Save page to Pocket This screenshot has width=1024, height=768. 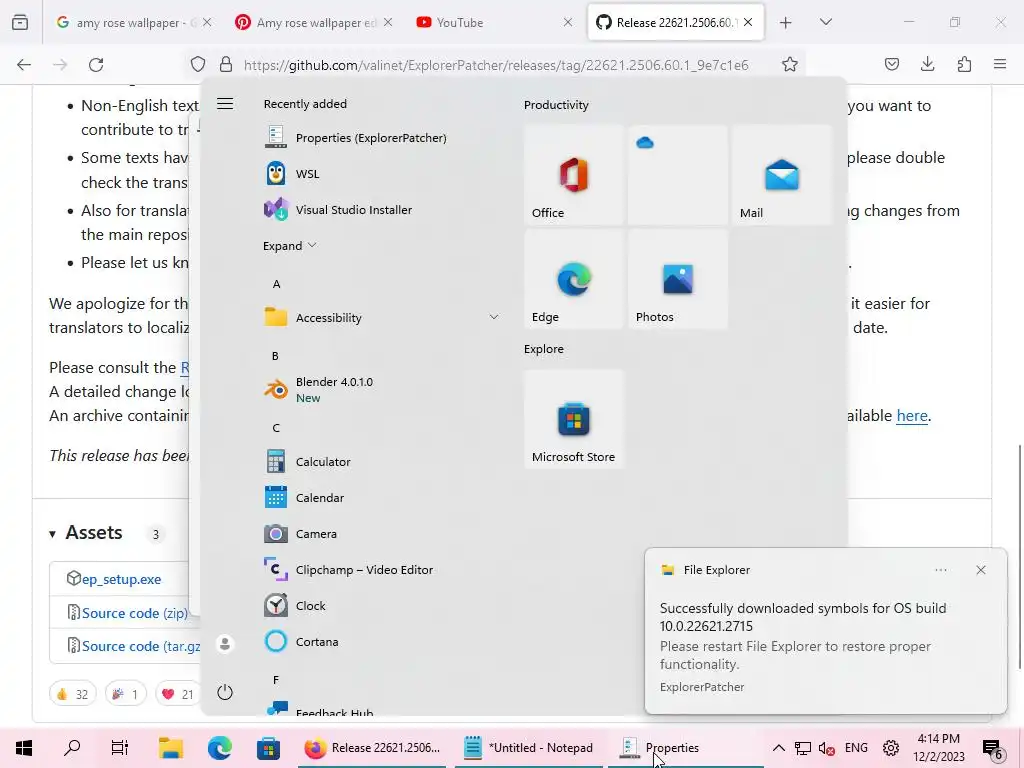[x=891, y=64]
